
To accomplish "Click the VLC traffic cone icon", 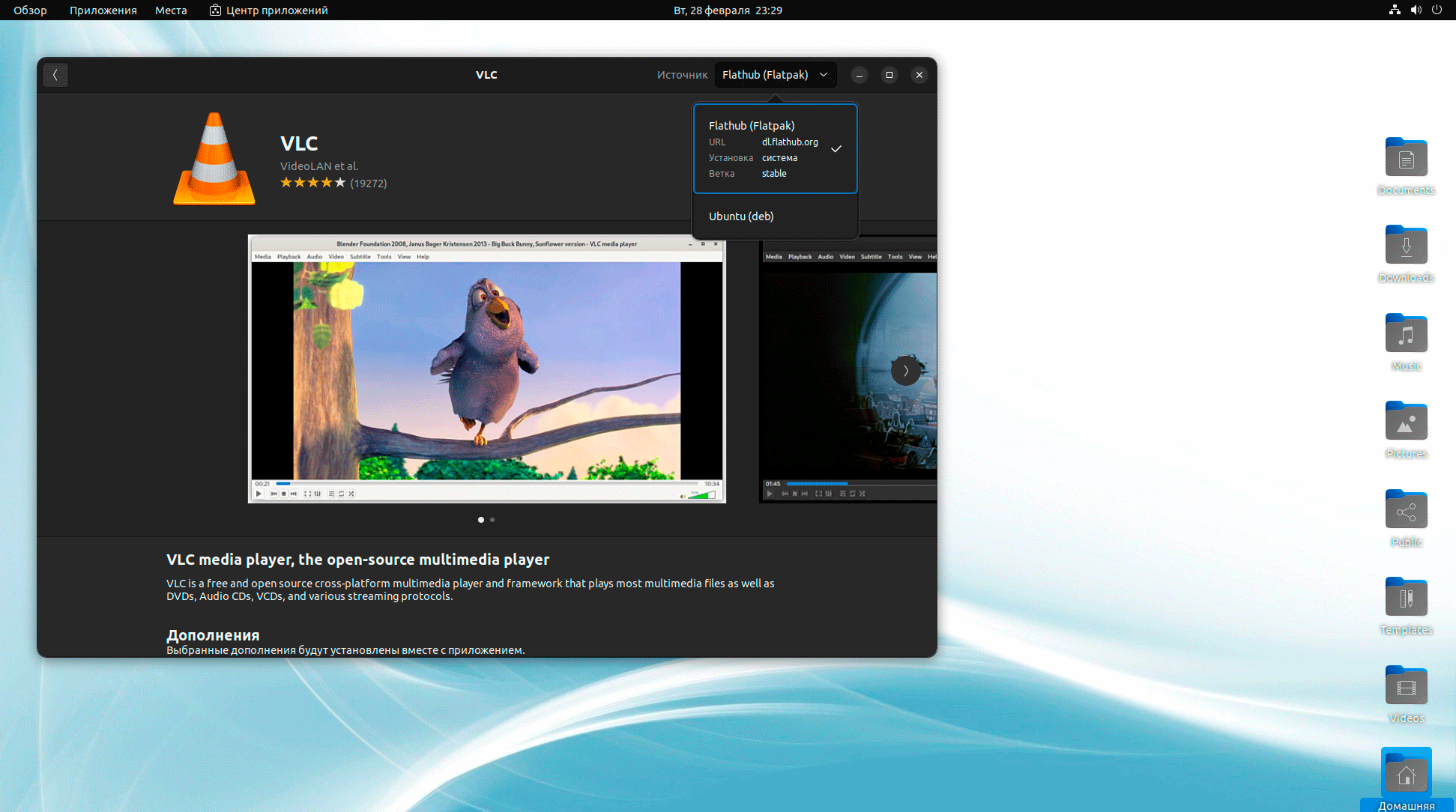I will (214, 158).
